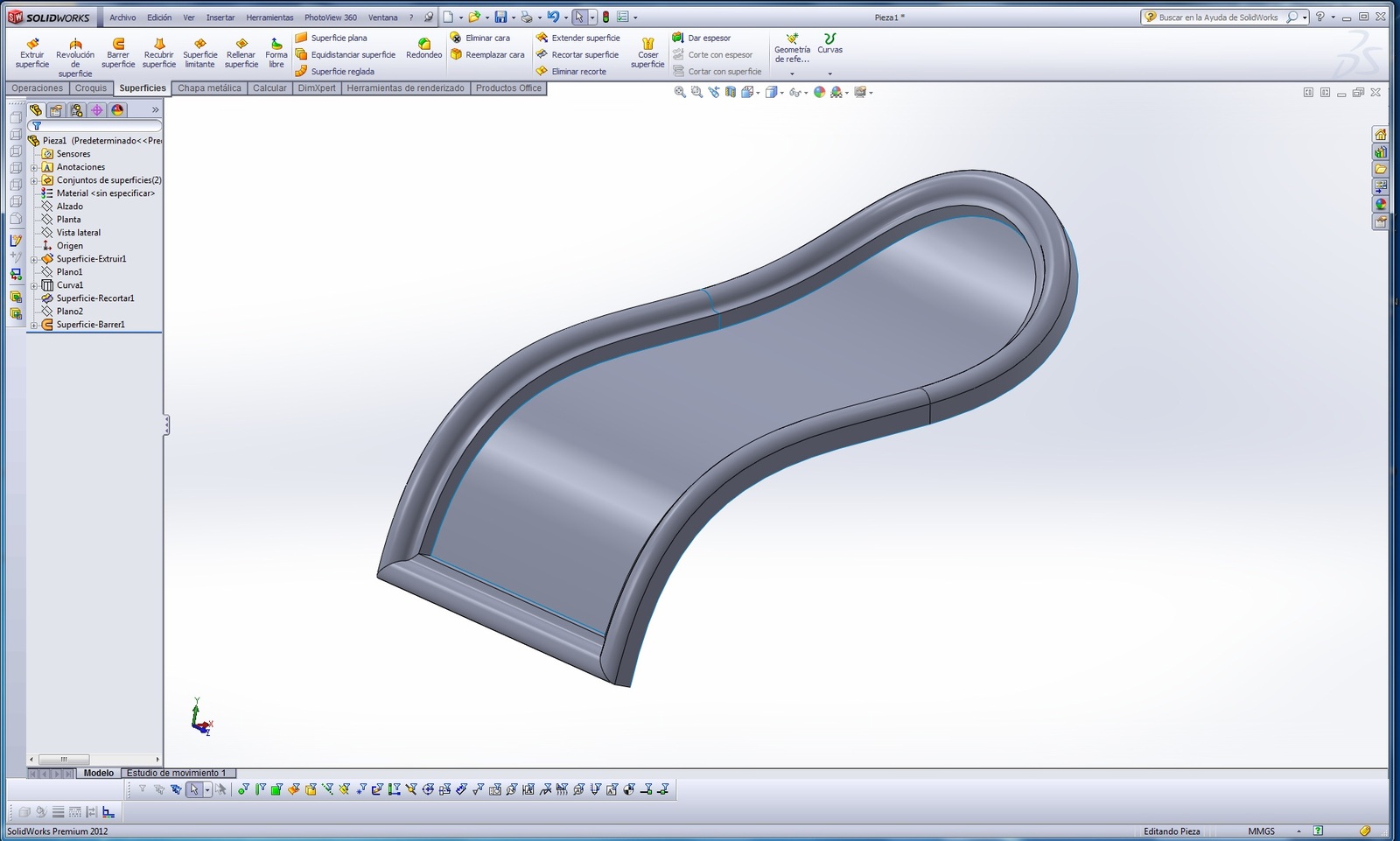
Task: Switch to the Croquis tab
Action: point(90,88)
